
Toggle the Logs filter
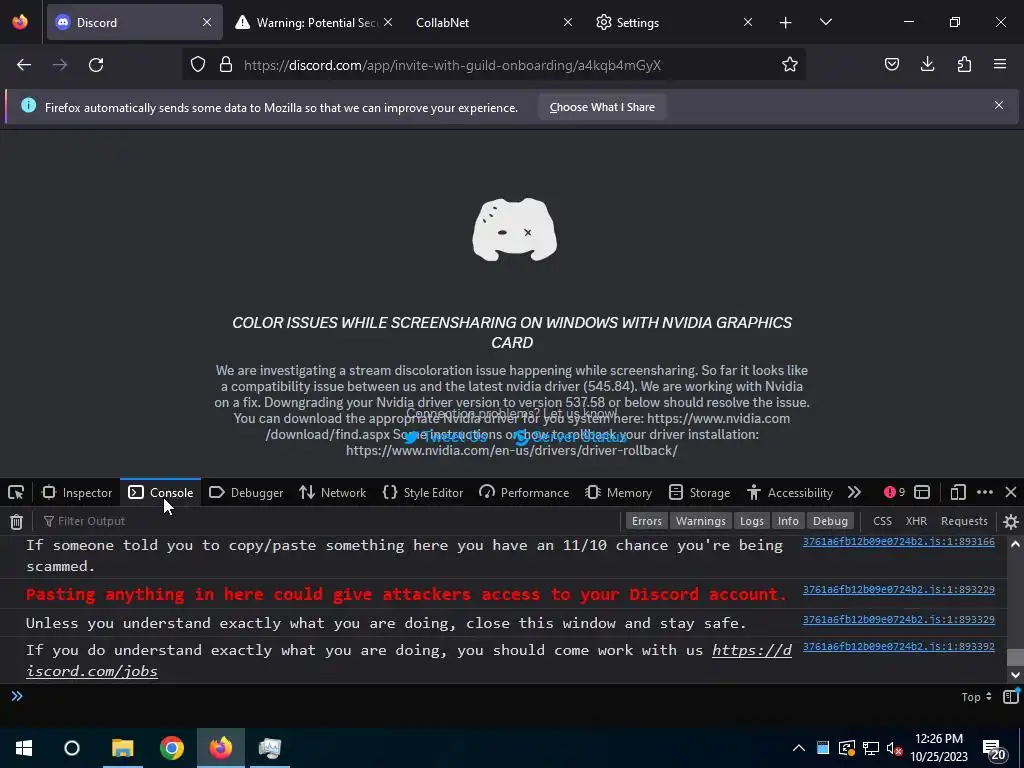751,521
